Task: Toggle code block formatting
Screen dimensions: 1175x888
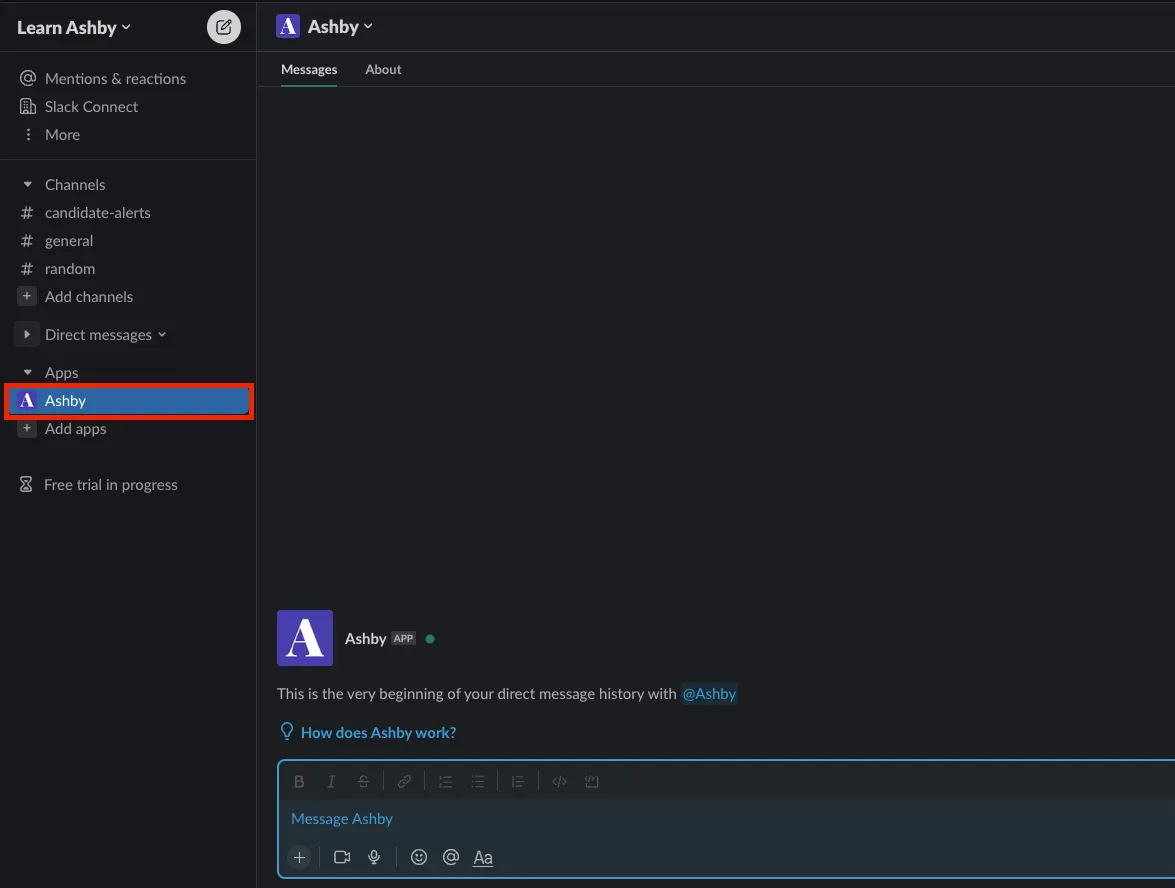Action: click(x=591, y=782)
